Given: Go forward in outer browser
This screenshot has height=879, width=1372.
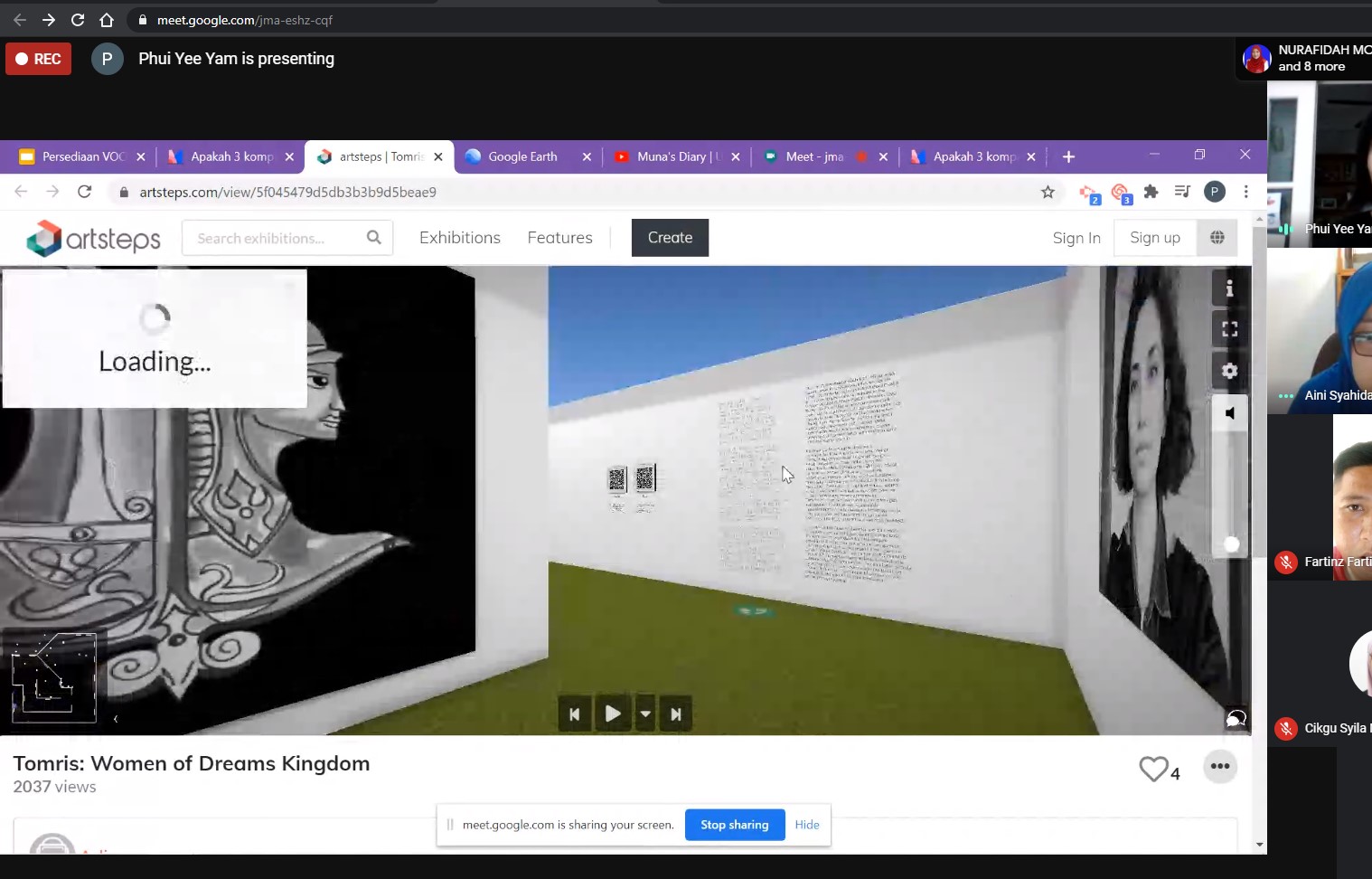Looking at the screenshot, I should (x=49, y=20).
